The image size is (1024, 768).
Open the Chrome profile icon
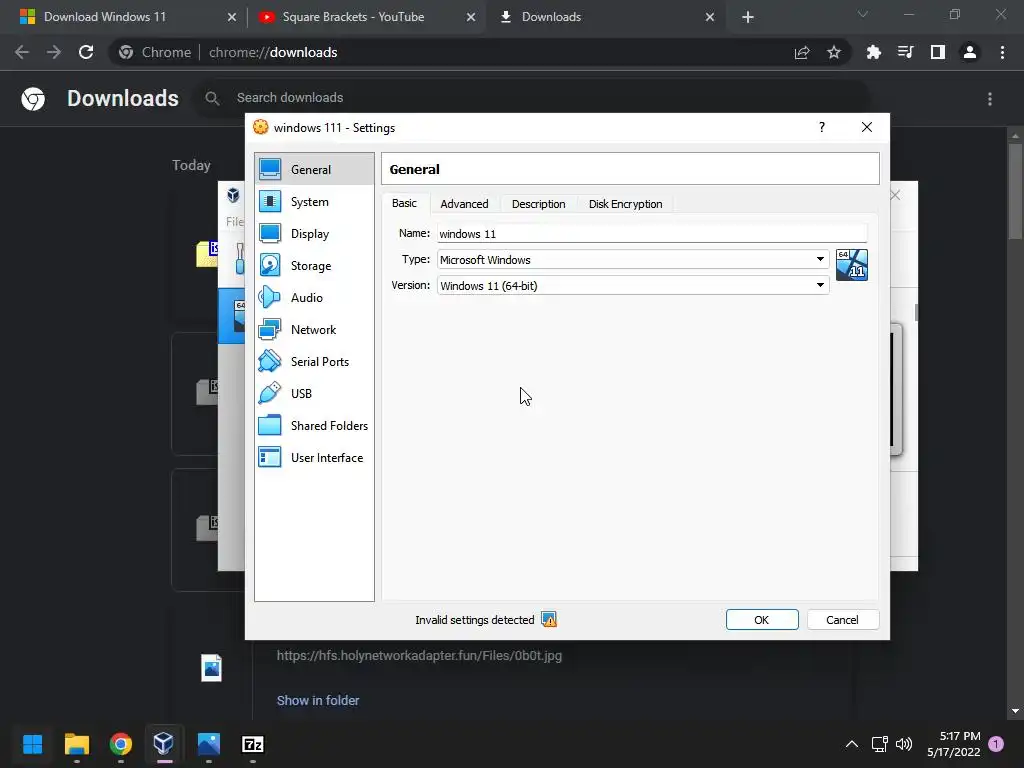970,52
